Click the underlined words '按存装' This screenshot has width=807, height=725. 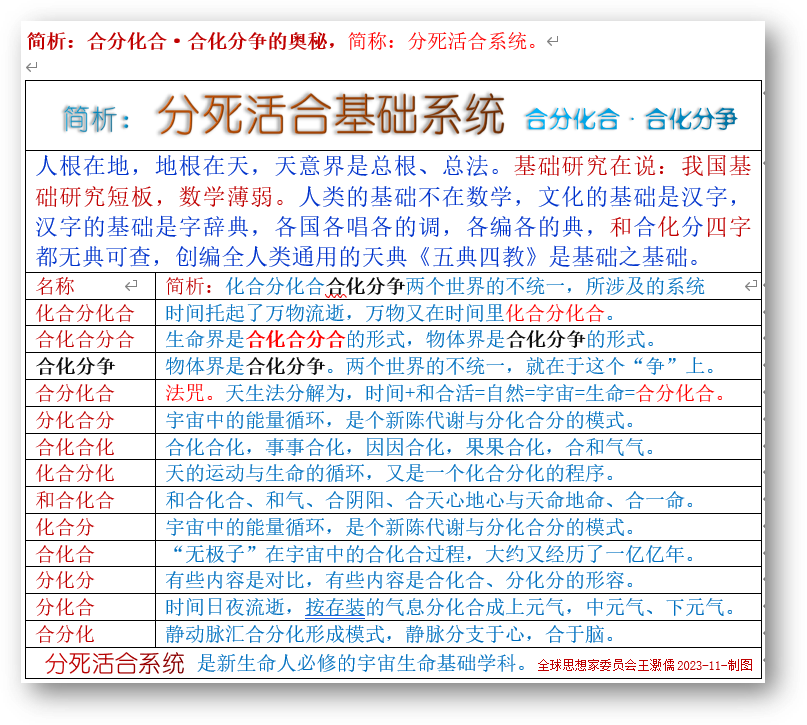(335, 608)
